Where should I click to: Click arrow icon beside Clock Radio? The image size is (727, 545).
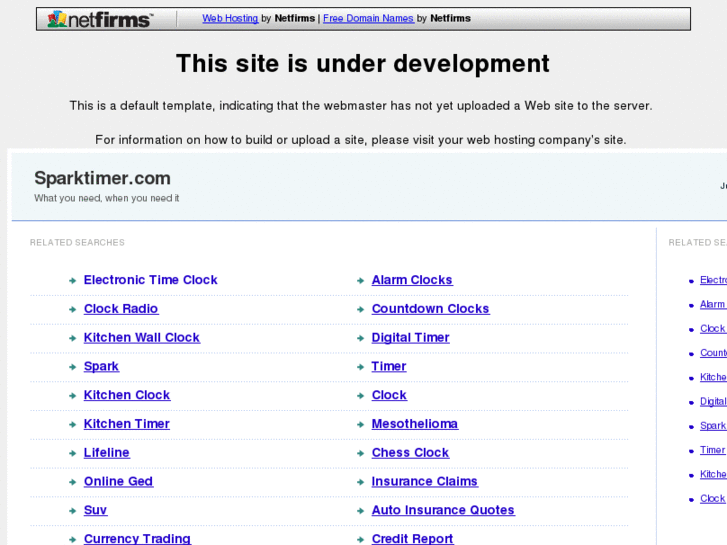point(72,309)
